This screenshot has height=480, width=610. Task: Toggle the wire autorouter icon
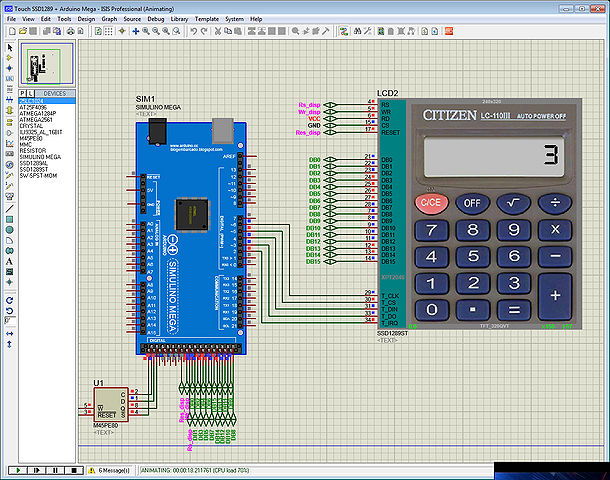click(x=344, y=32)
